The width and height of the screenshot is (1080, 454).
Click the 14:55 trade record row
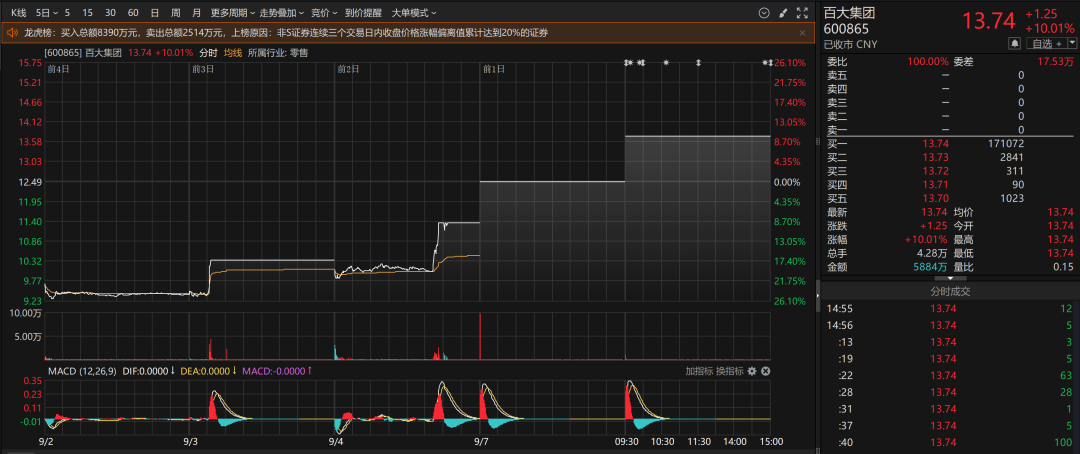[x=949, y=308]
